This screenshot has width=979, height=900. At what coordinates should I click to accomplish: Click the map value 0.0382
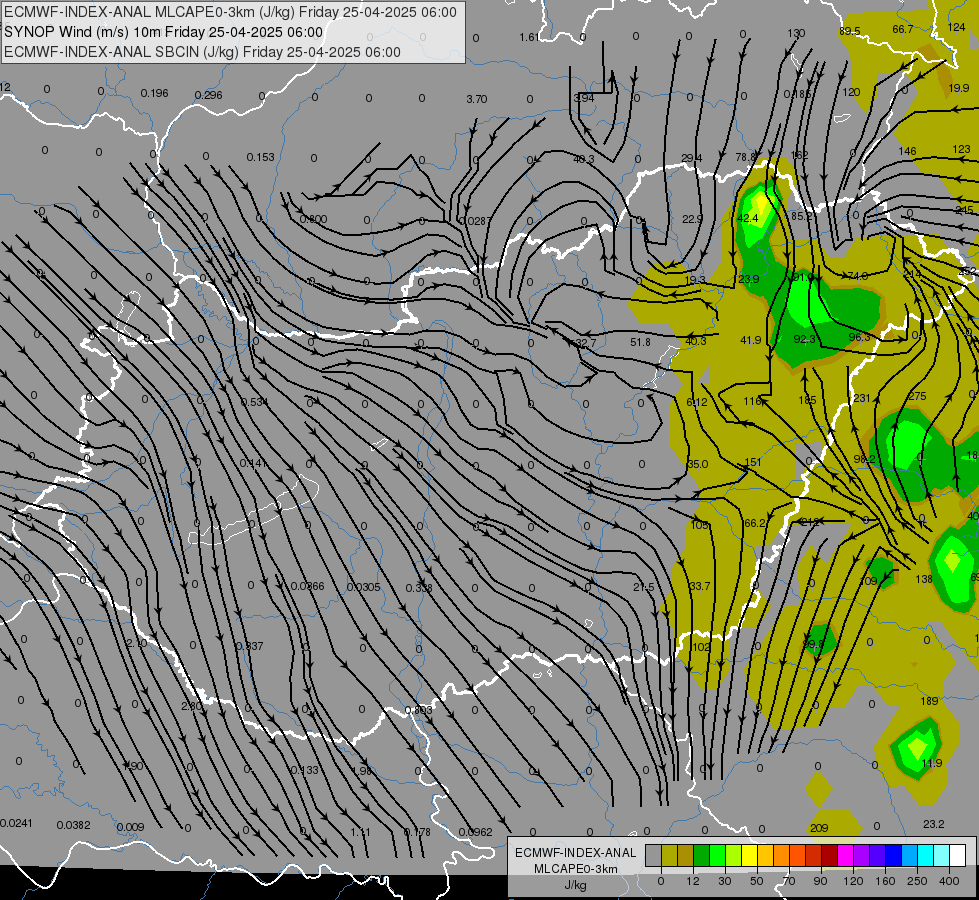click(74, 825)
